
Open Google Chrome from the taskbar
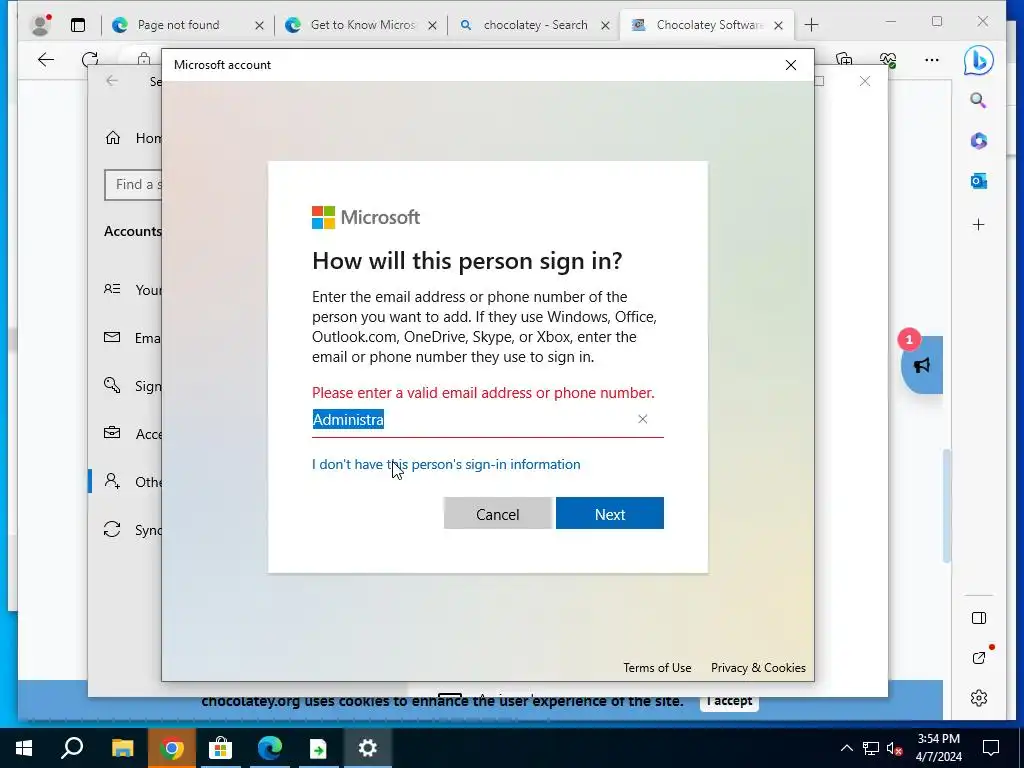click(171, 748)
